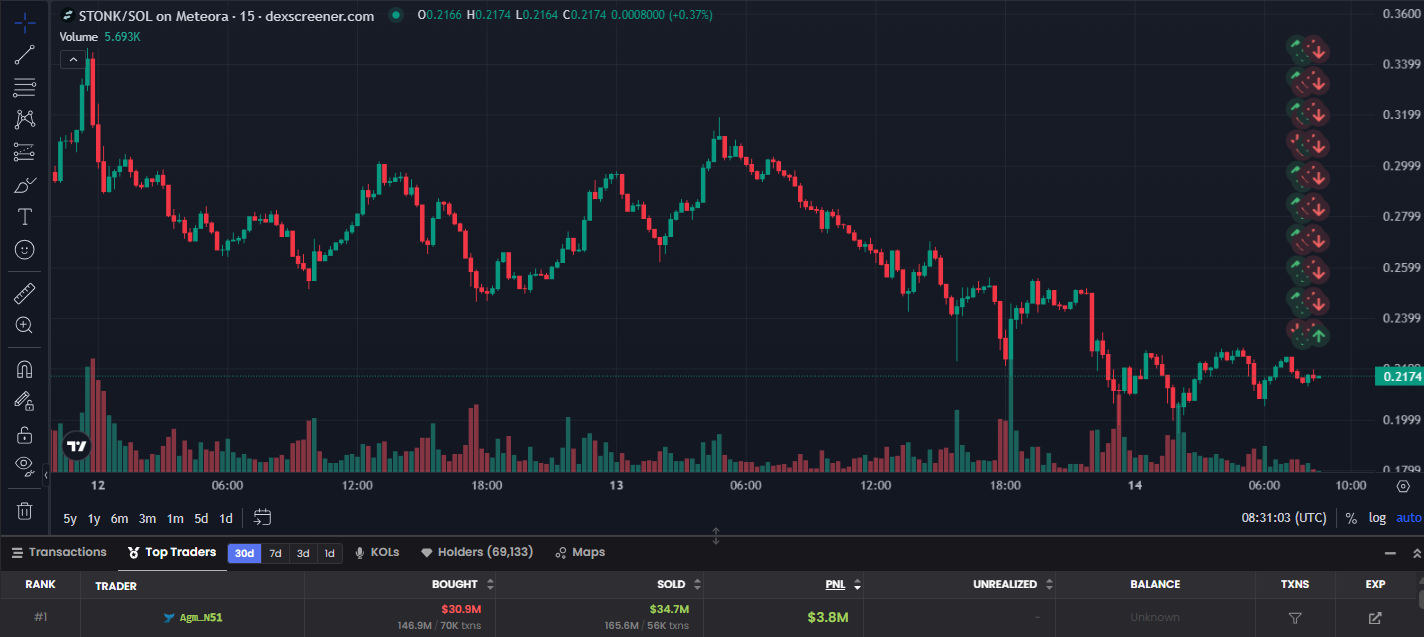Image resolution: width=1424 pixels, height=637 pixels.
Task: Set chart range to 1d
Action: (x=226, y=518)
